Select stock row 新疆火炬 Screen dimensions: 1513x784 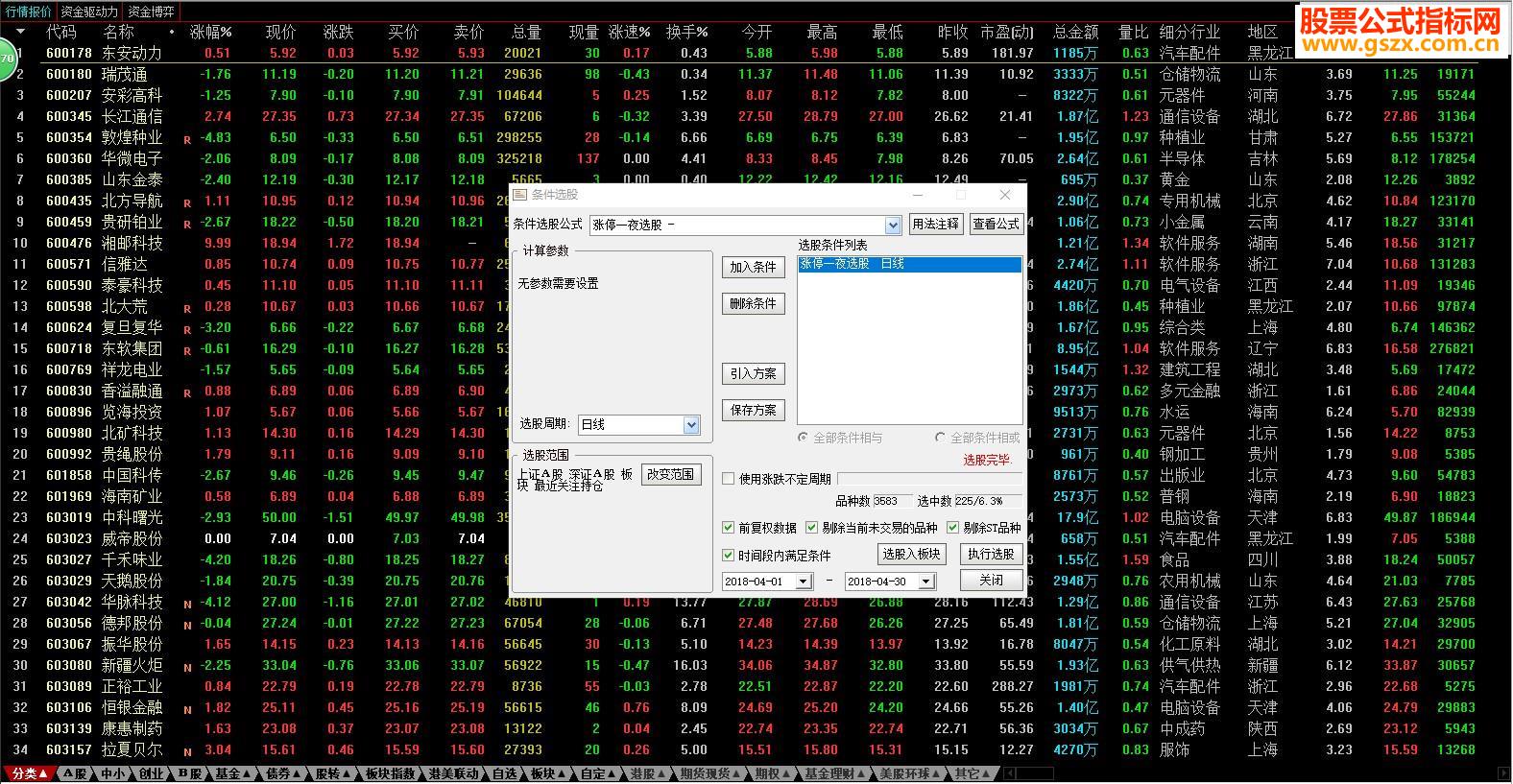[132, 665]
